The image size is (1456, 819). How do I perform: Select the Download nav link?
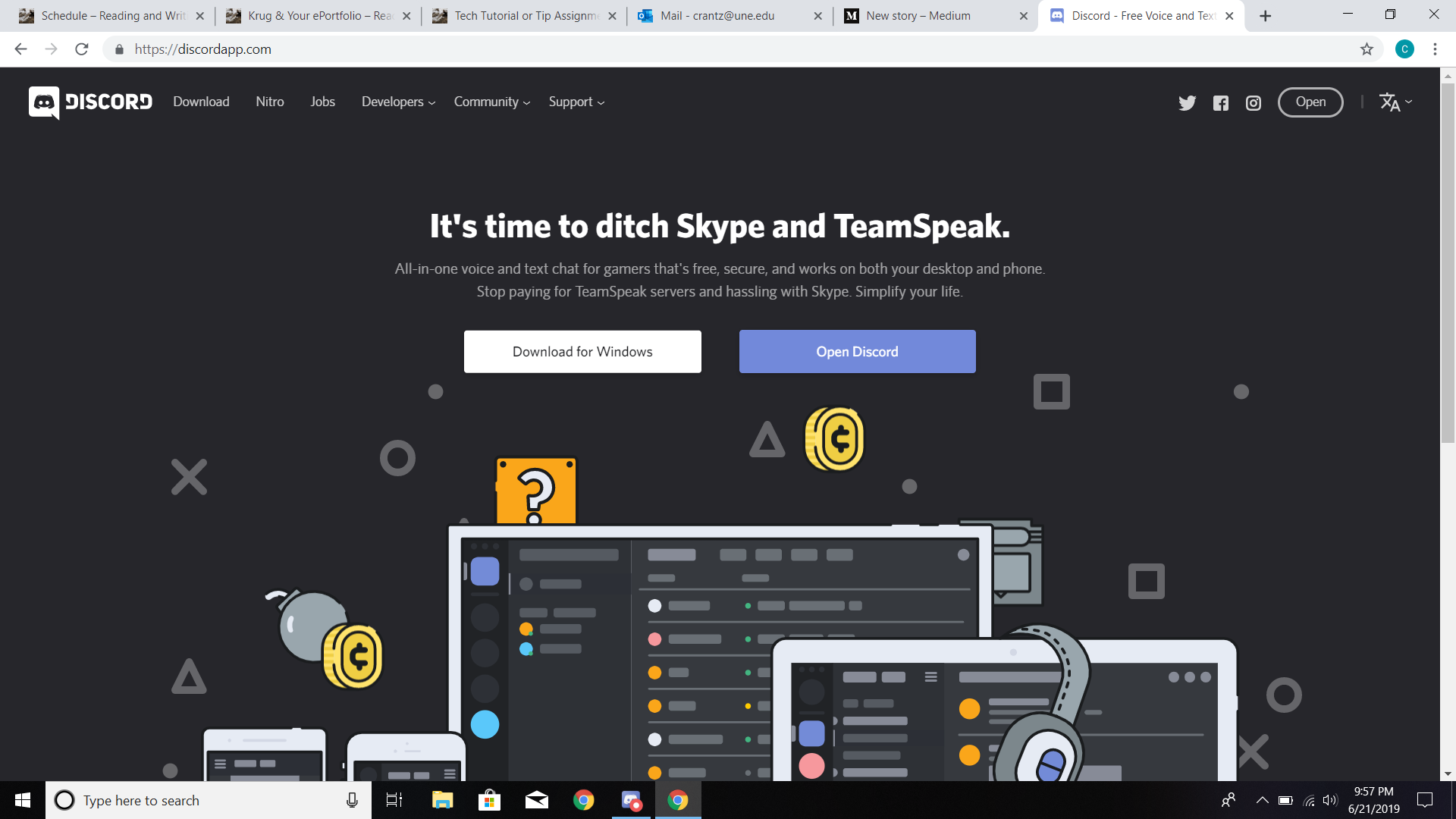(x=200, y=101)
